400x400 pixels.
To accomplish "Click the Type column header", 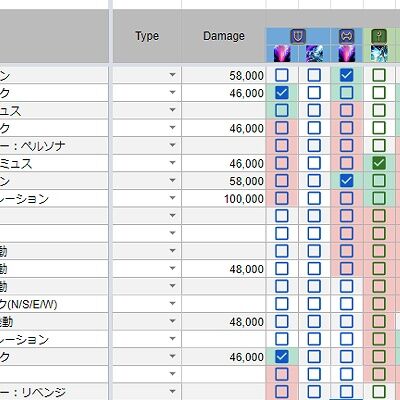I will 147,36.
